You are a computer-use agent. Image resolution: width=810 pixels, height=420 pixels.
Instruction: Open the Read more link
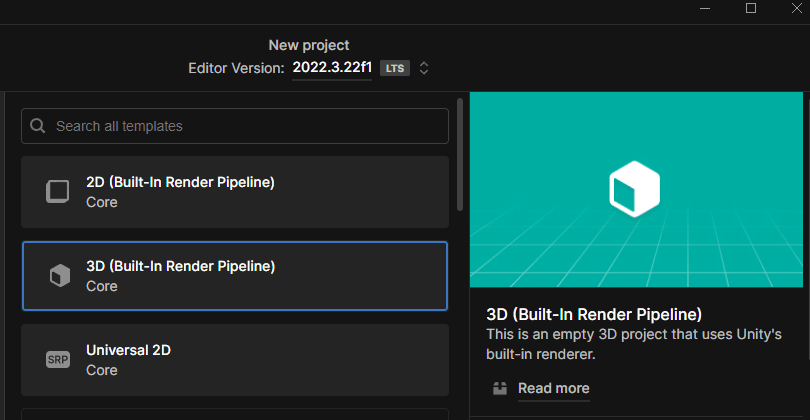[553, 388]
